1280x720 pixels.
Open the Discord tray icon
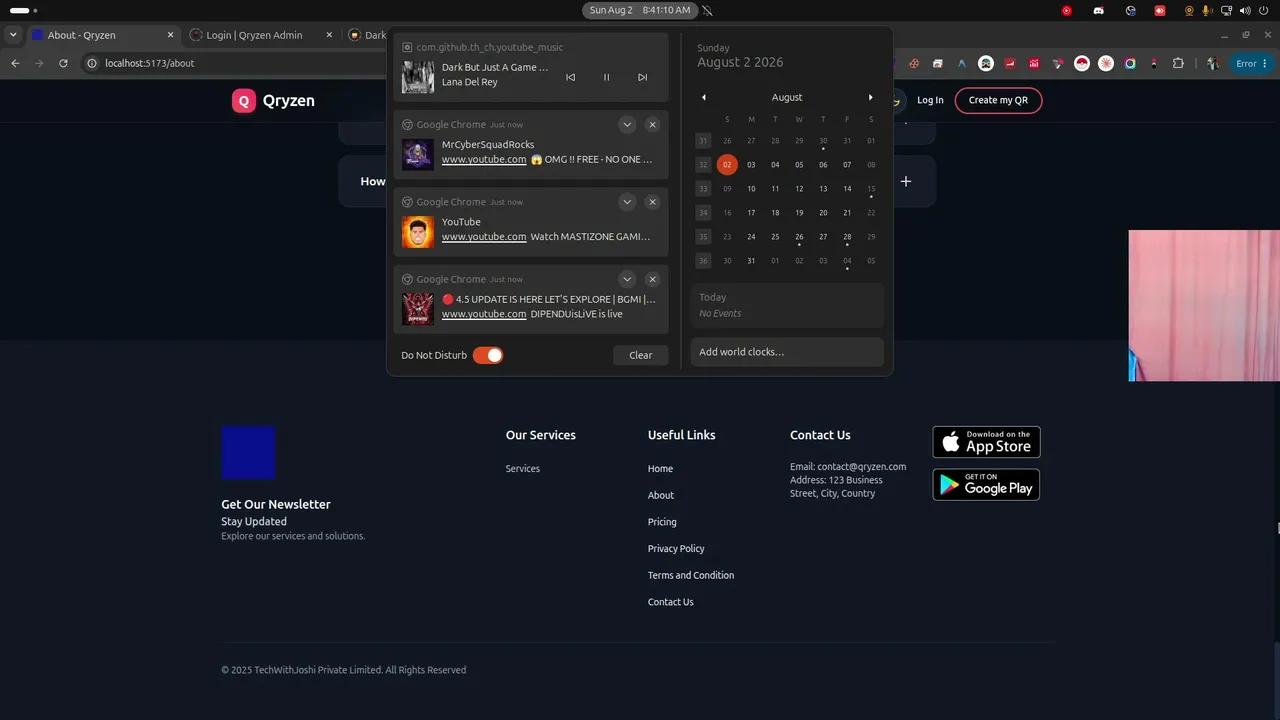pyautogui.click(x=1099, y=10)
